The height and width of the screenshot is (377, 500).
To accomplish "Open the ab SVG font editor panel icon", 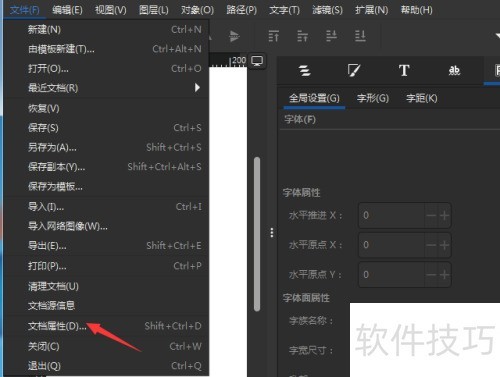I will (454, 71).
